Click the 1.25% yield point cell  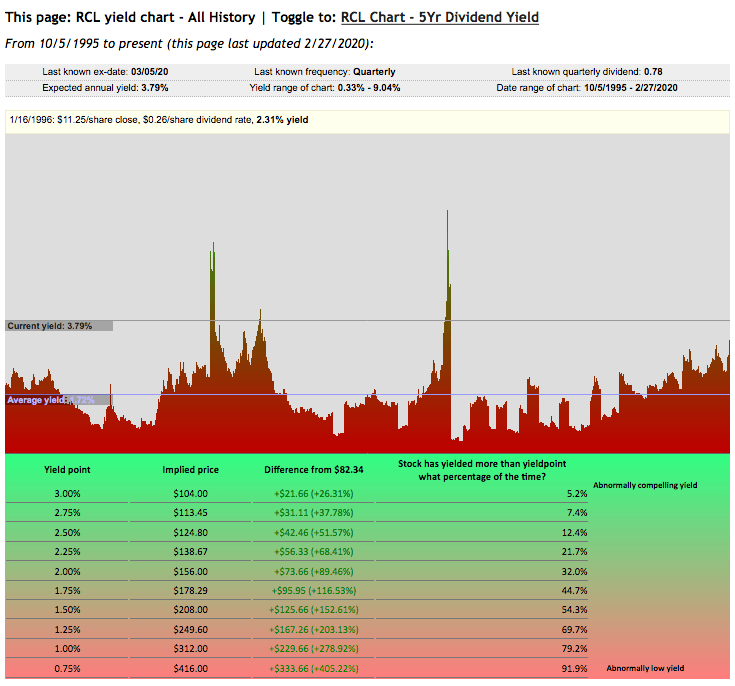(x=67, y=630)
